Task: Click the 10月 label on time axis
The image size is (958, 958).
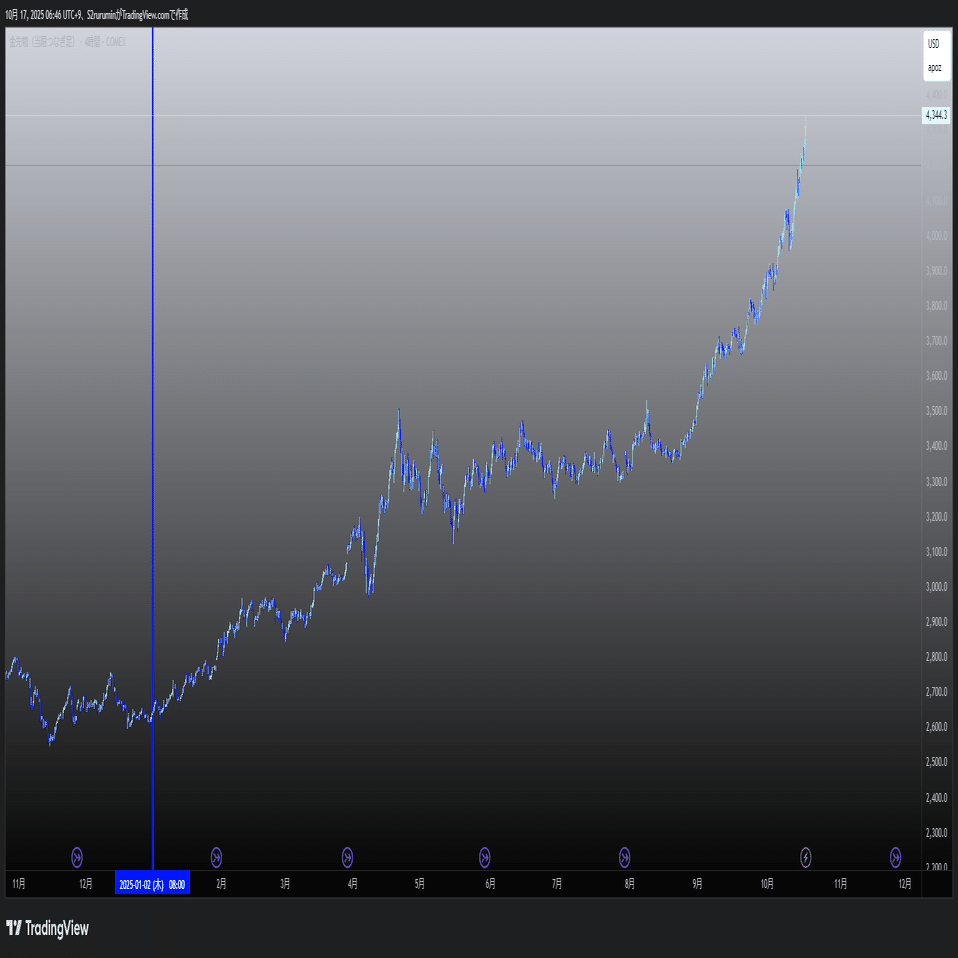Action: 767,884
